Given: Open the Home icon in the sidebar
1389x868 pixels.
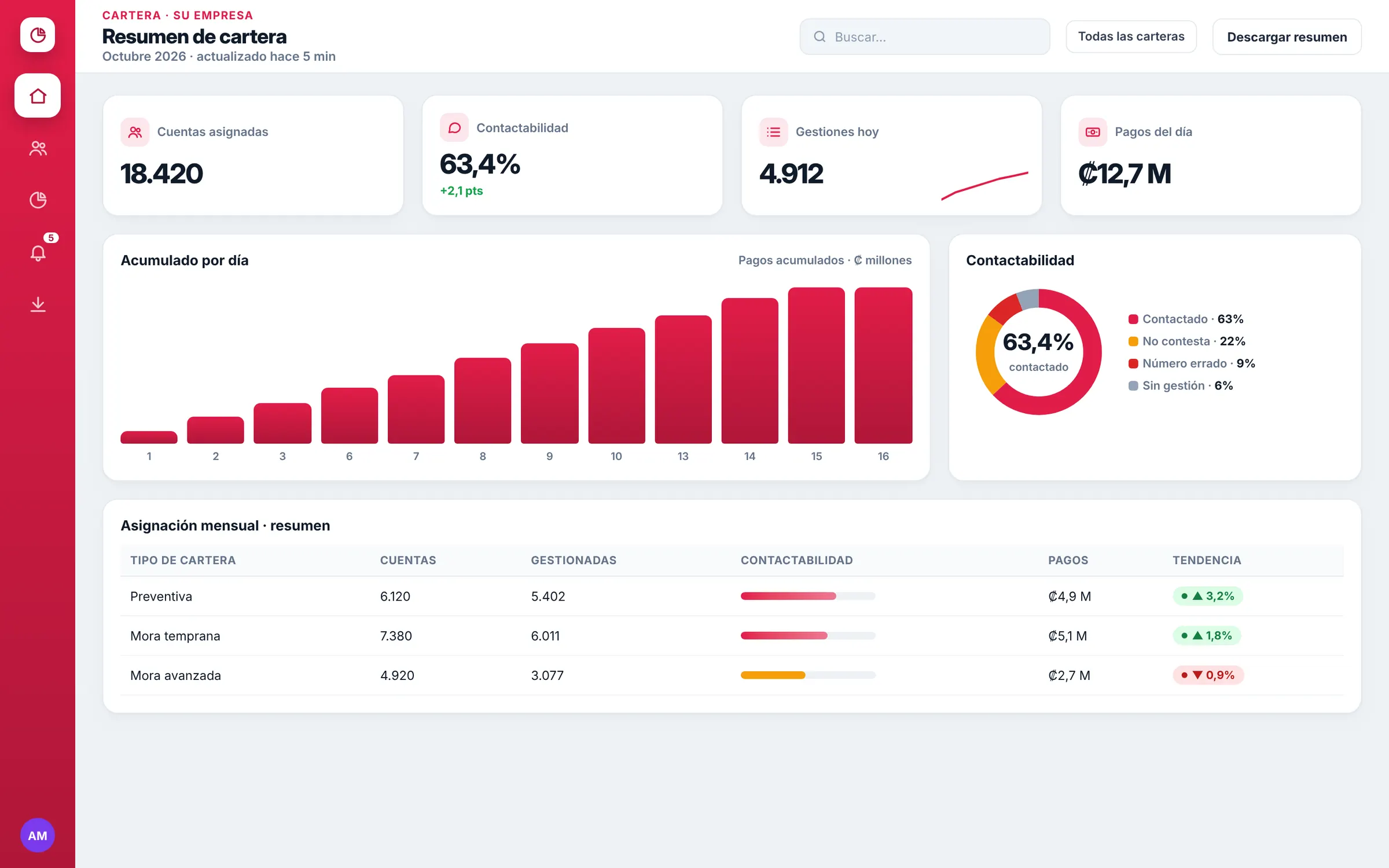Looking at the screenshot, I should [x=38, y=95].
